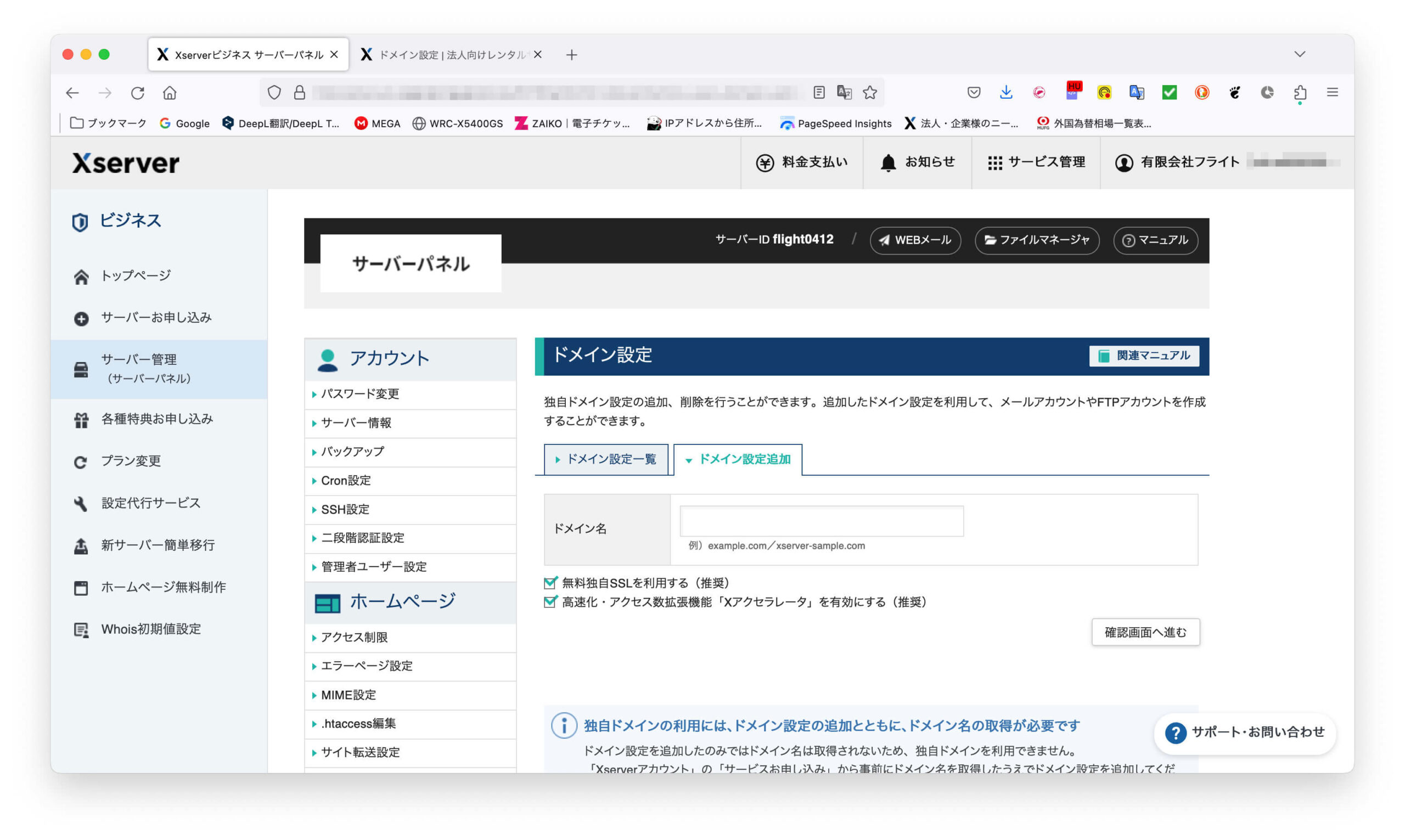Open Google bookmark

pos(184,123)
